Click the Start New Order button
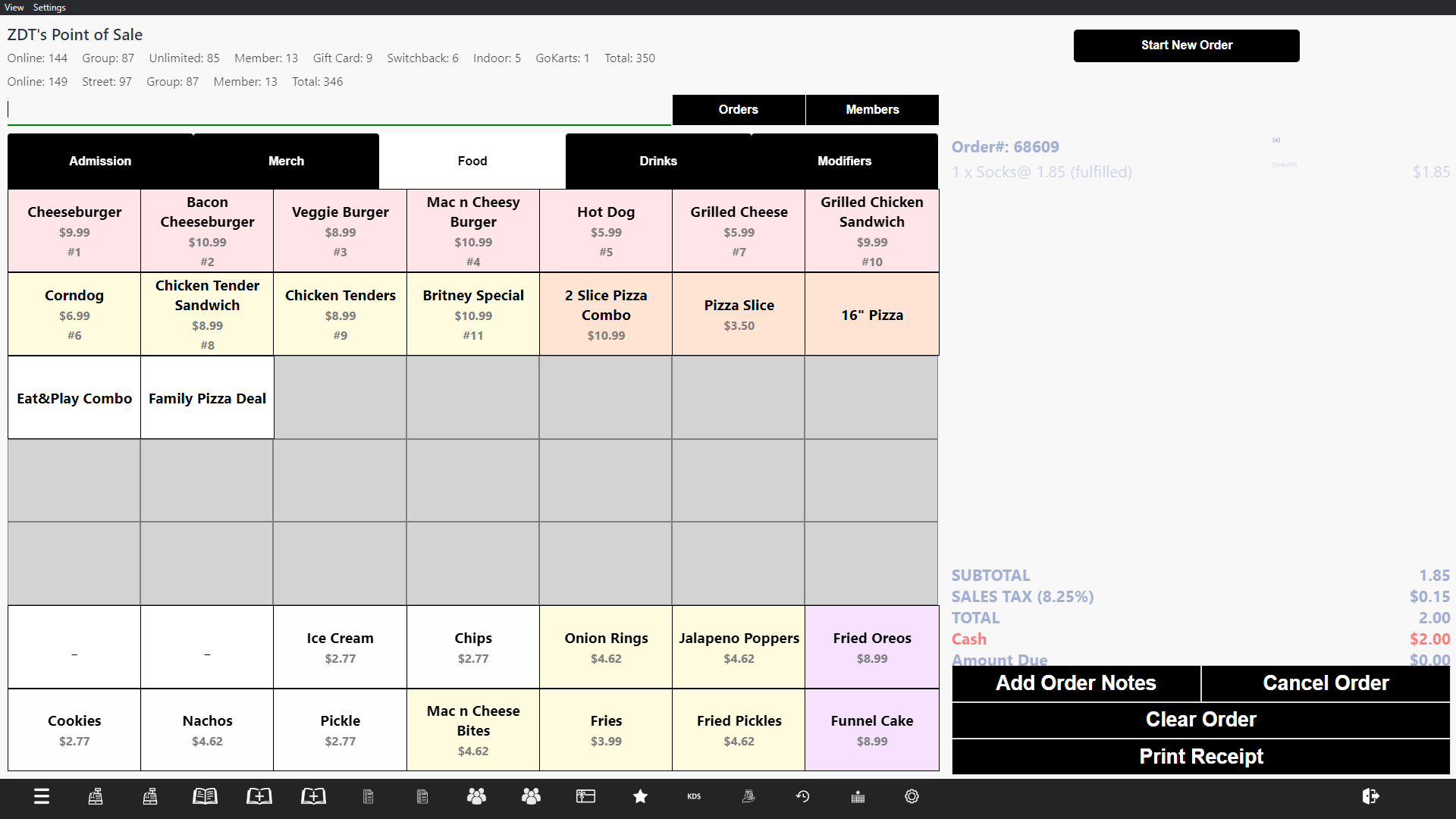The height and width of the screenshot is (819, 1456). (1186, 45)
